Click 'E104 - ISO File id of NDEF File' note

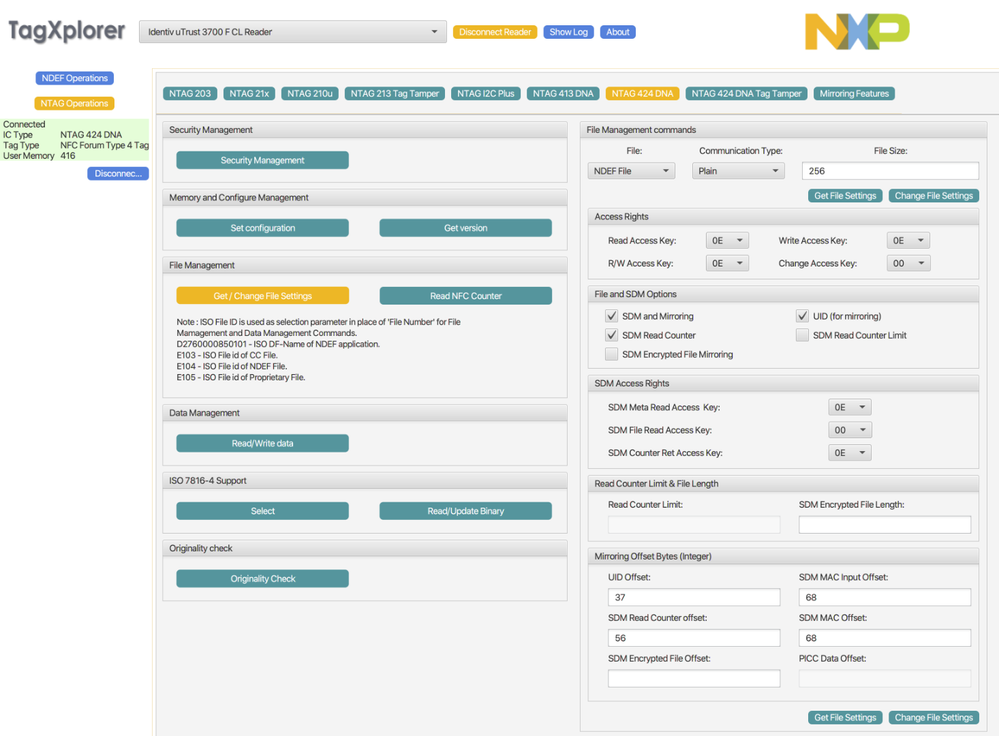[x=232, y=366]
